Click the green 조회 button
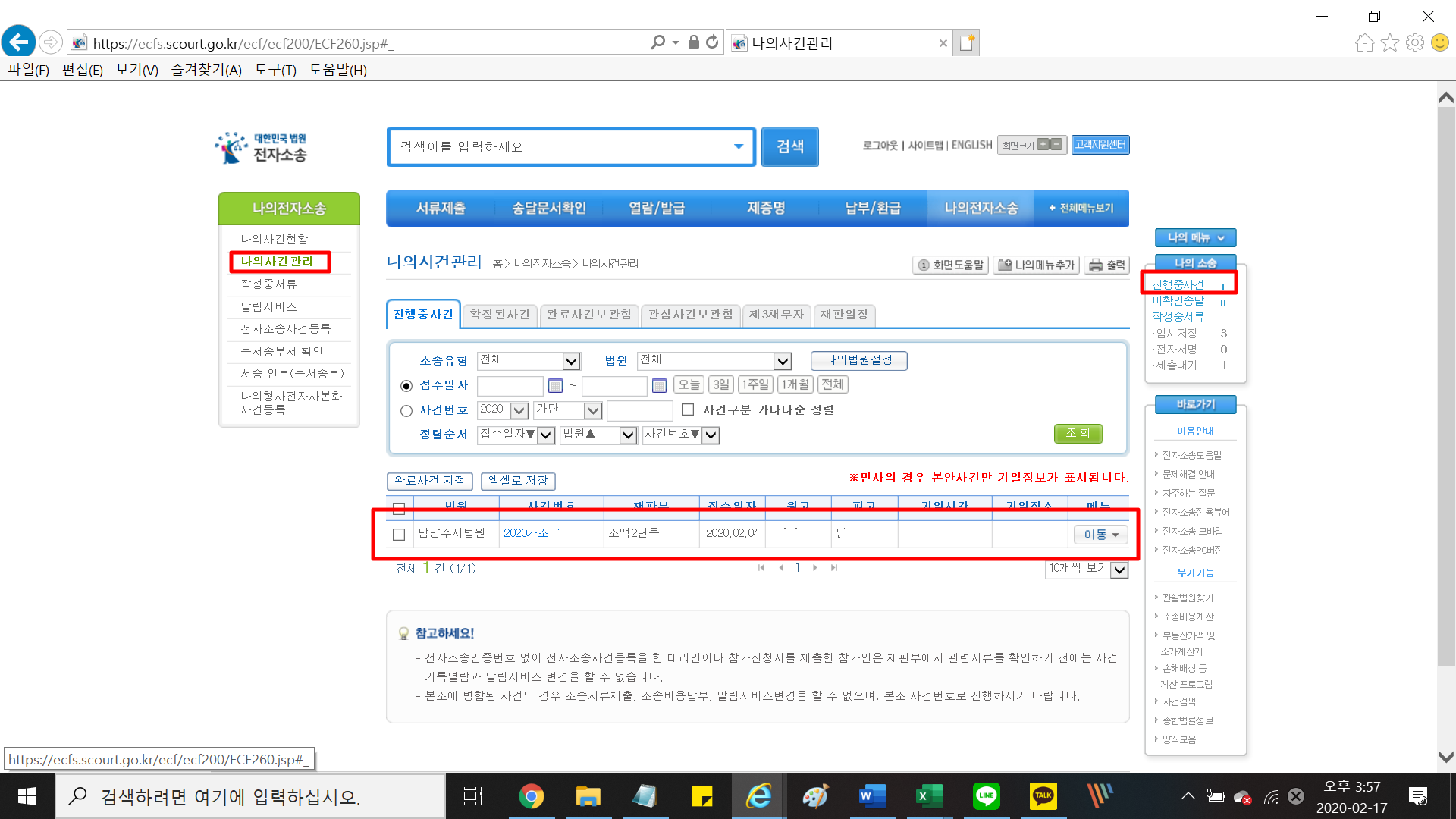 1078,433
